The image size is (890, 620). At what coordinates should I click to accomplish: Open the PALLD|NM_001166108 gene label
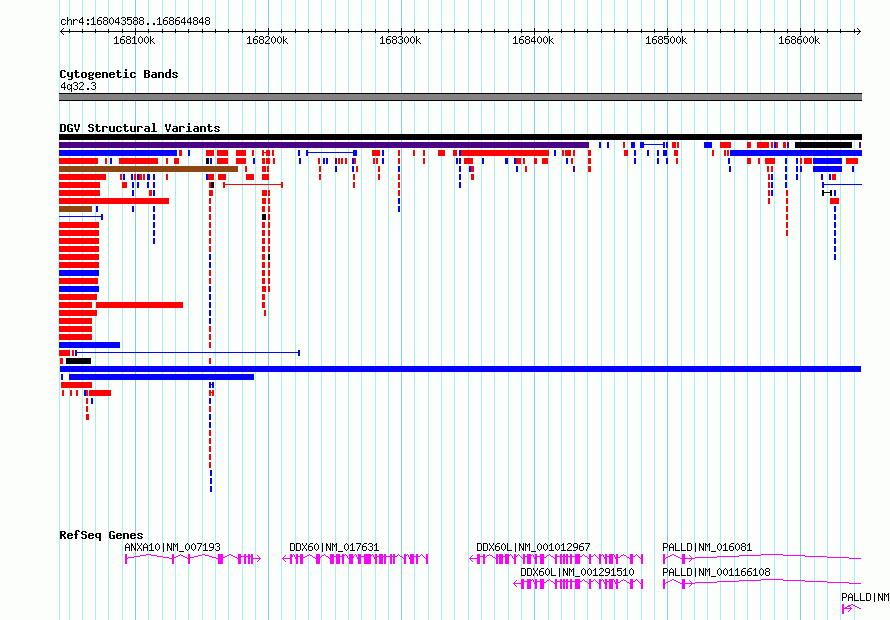716,572
